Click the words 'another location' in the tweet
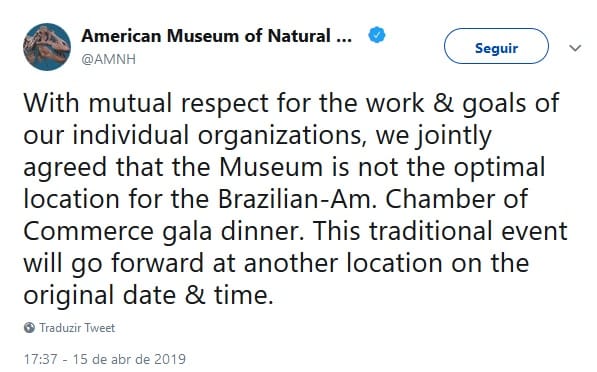The width and height of the screenshot is (597, 372). (x=343, y=263)
